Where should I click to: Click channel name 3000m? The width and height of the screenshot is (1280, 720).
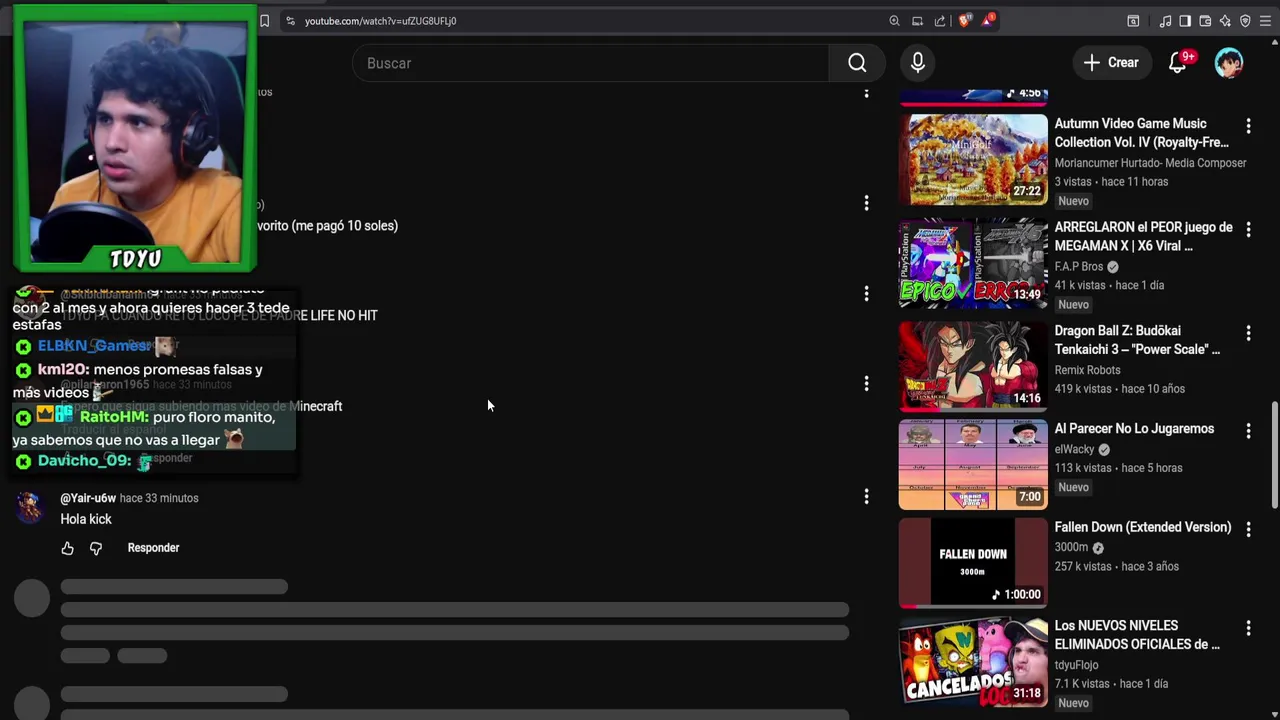[1071, 547]
